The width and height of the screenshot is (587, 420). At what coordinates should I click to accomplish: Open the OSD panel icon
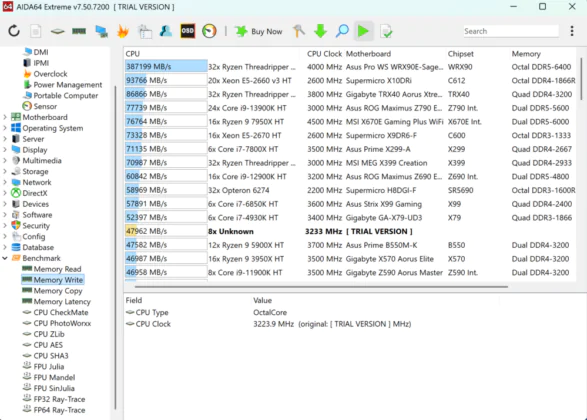[x=188, y=31]
